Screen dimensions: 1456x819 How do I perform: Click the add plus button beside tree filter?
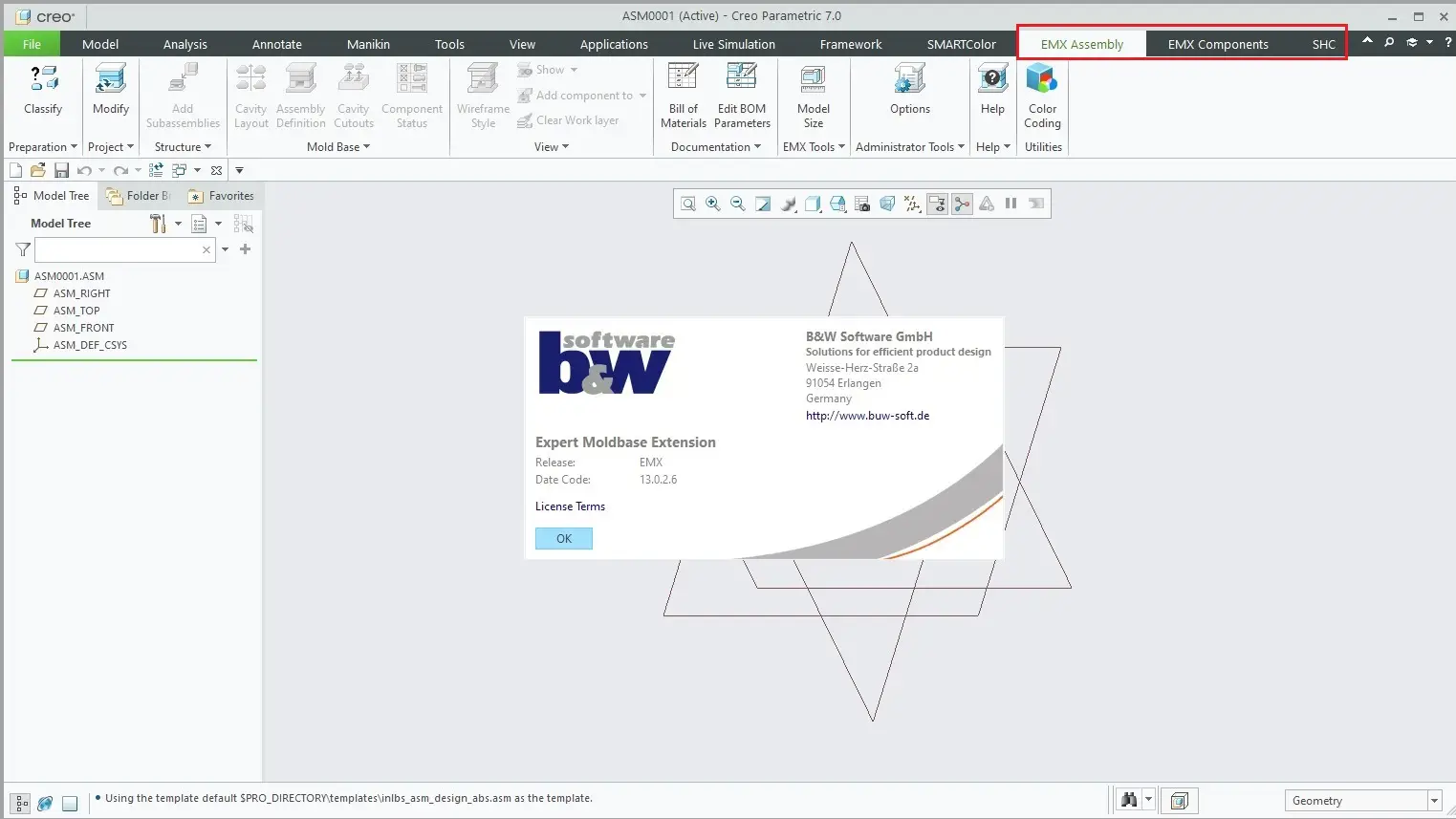coord(245,249)
